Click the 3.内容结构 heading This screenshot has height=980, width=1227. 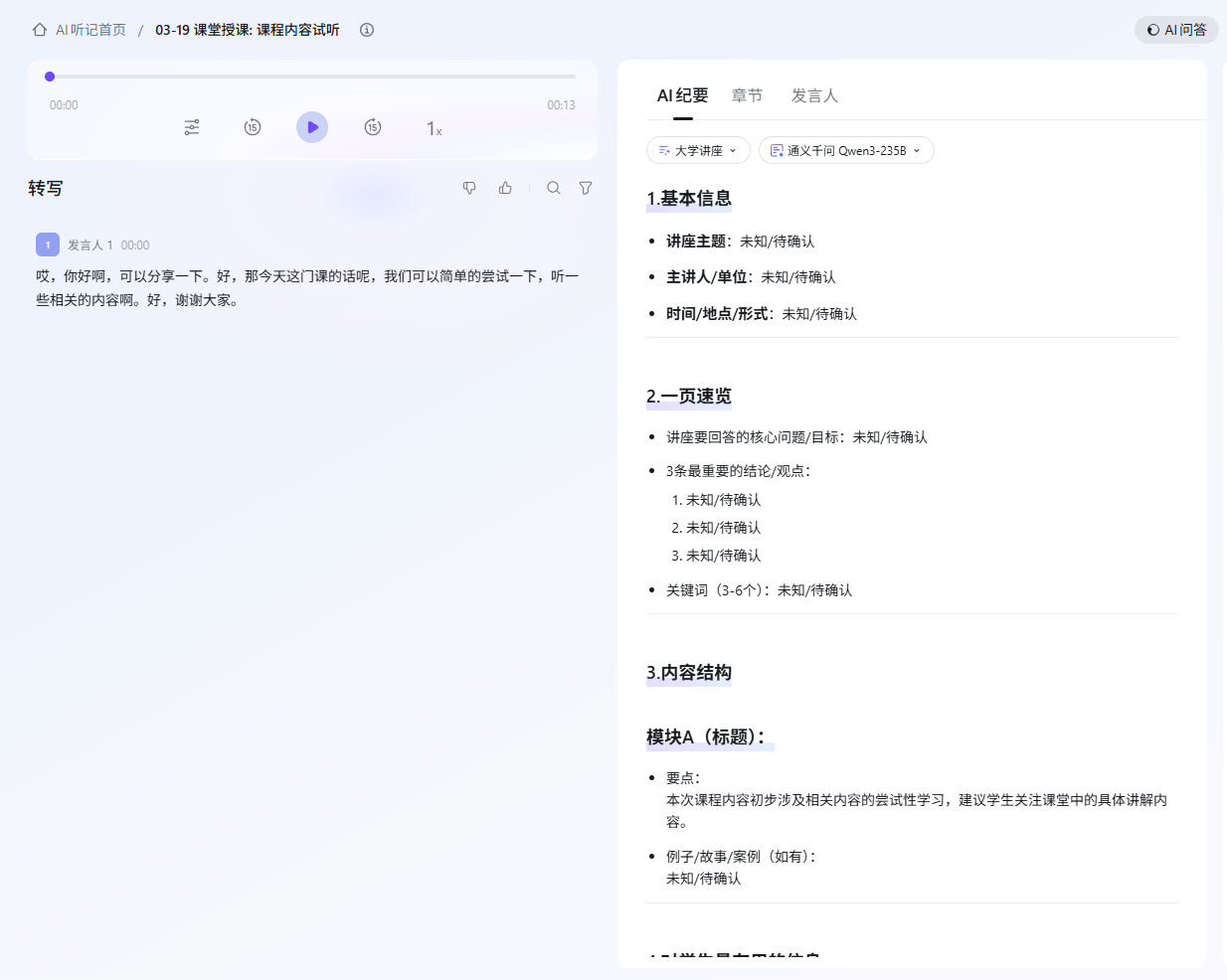click(x=689, y=673)
